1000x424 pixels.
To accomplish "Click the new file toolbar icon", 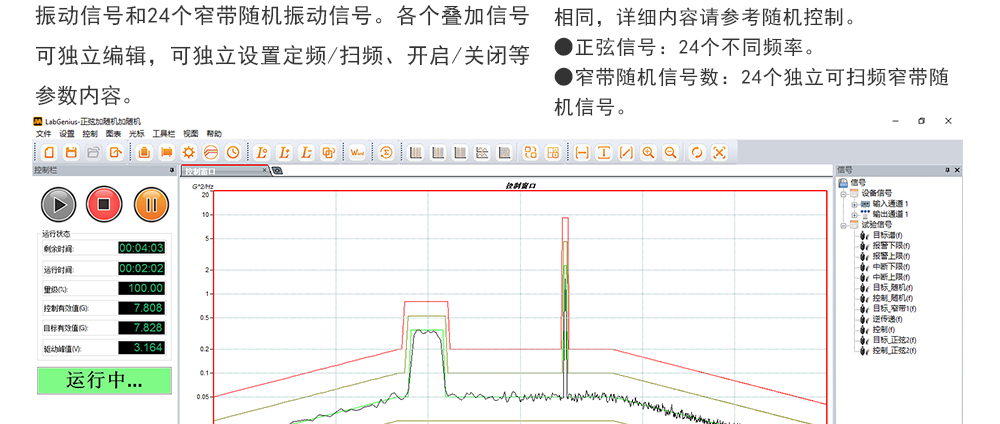I will tap(49, 153).
